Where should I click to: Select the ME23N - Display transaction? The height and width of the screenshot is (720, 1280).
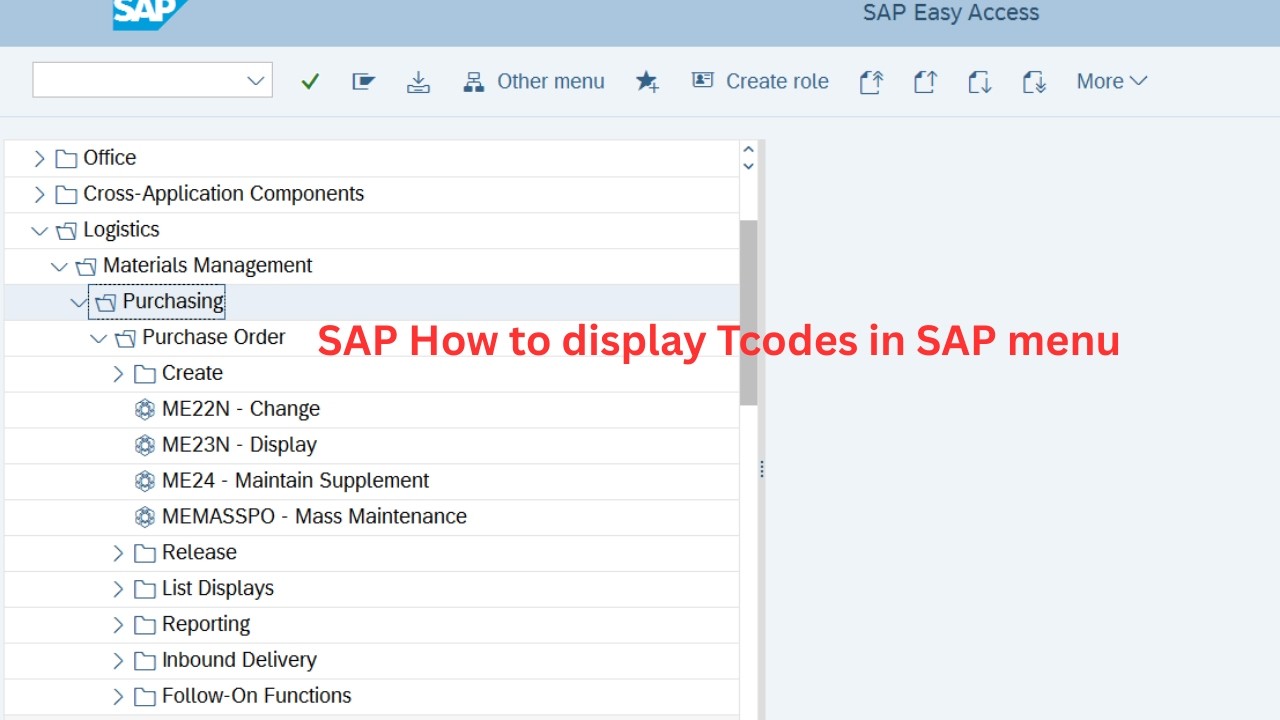(239, 445)
